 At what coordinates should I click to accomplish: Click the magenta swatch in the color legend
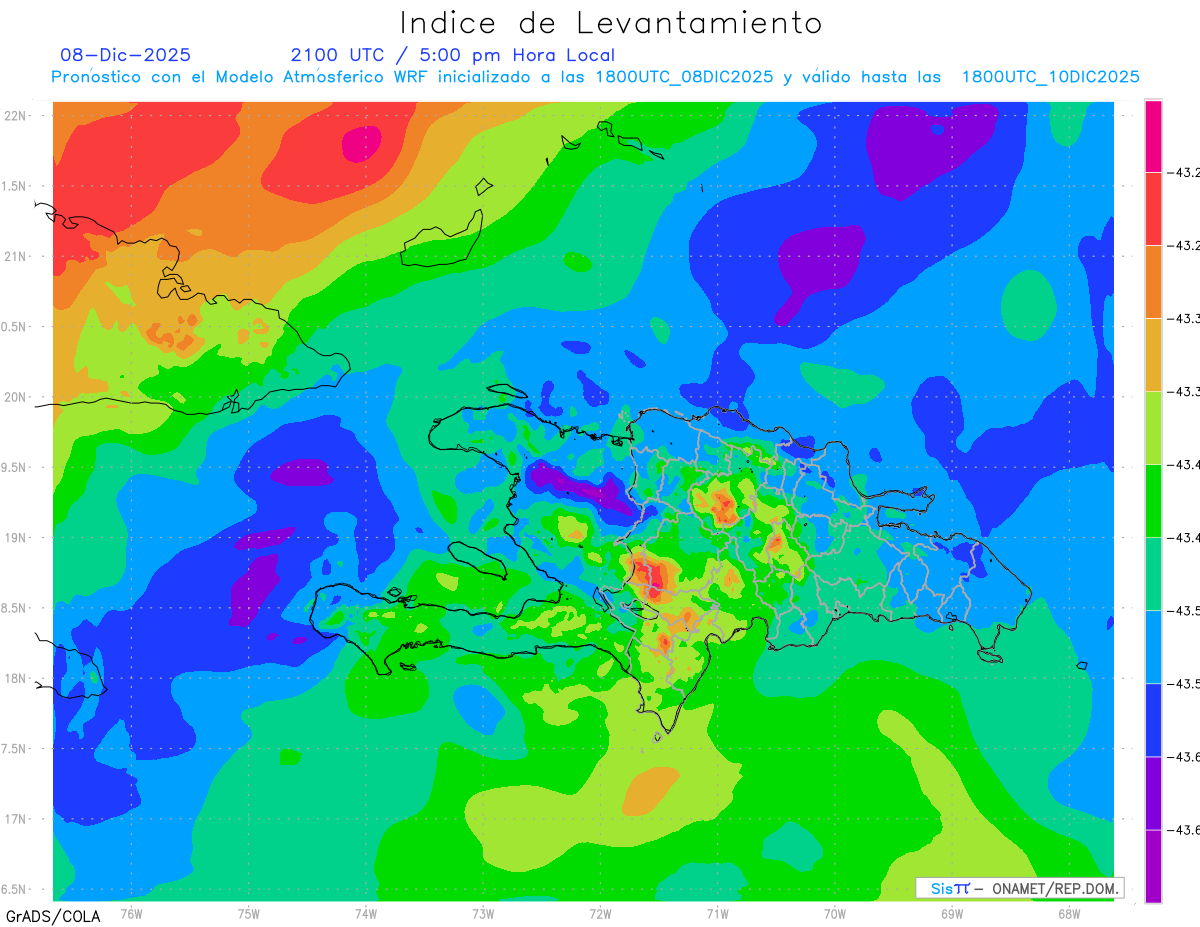coord(1153,136)
